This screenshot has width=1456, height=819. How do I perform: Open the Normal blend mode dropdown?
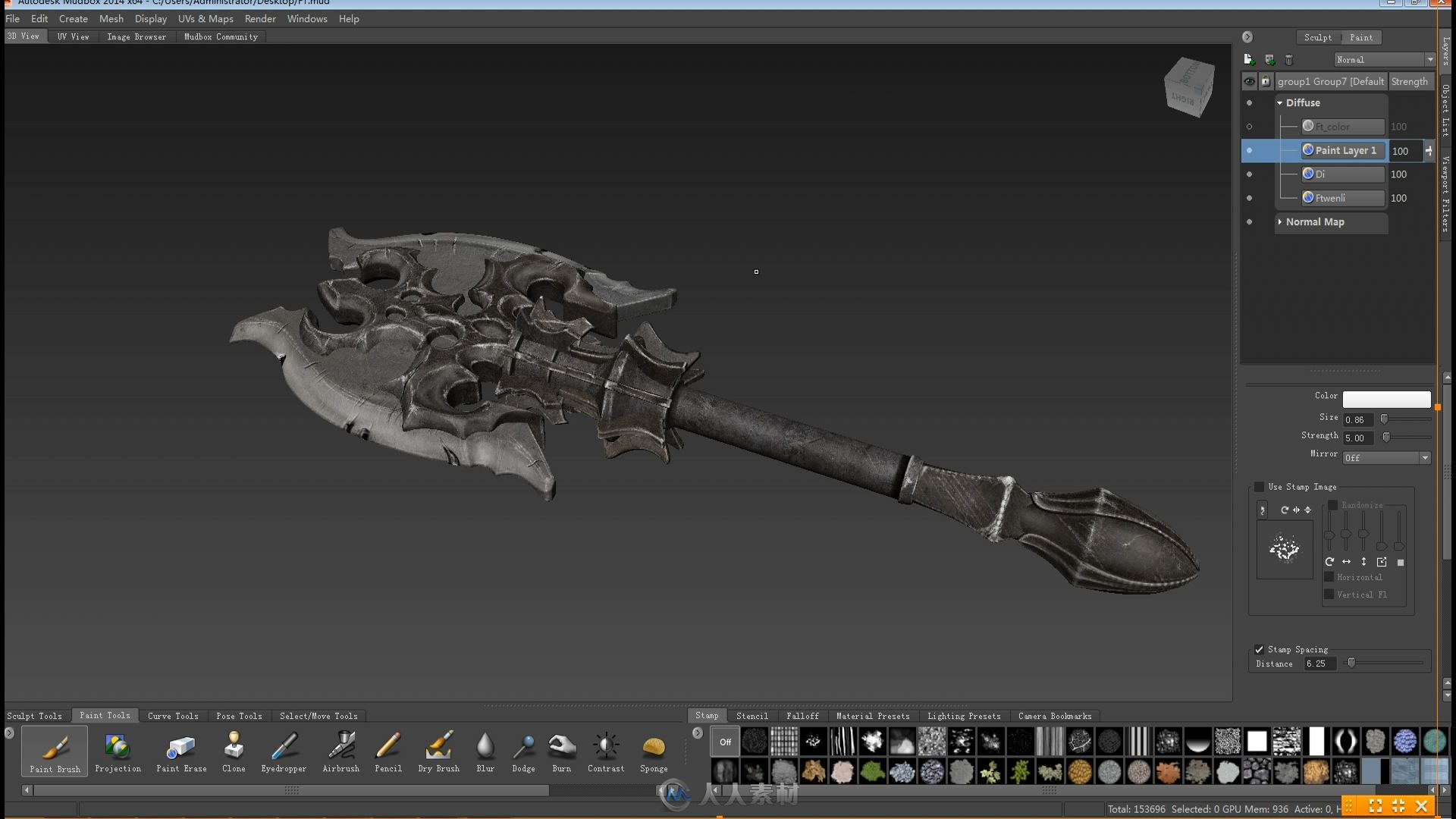tap(1385, 59)
